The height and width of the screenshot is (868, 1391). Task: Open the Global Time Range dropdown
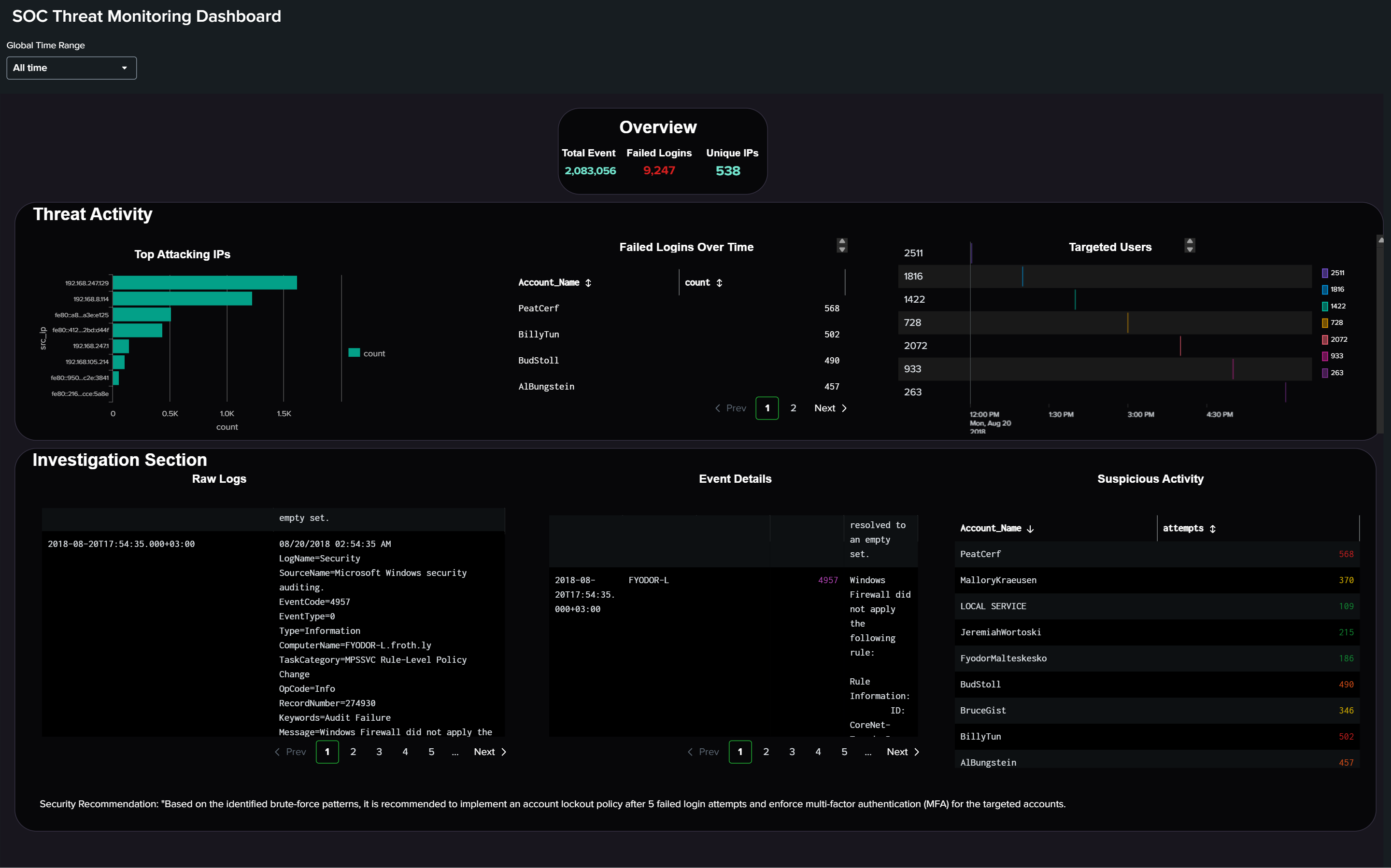tap(71, 68)
